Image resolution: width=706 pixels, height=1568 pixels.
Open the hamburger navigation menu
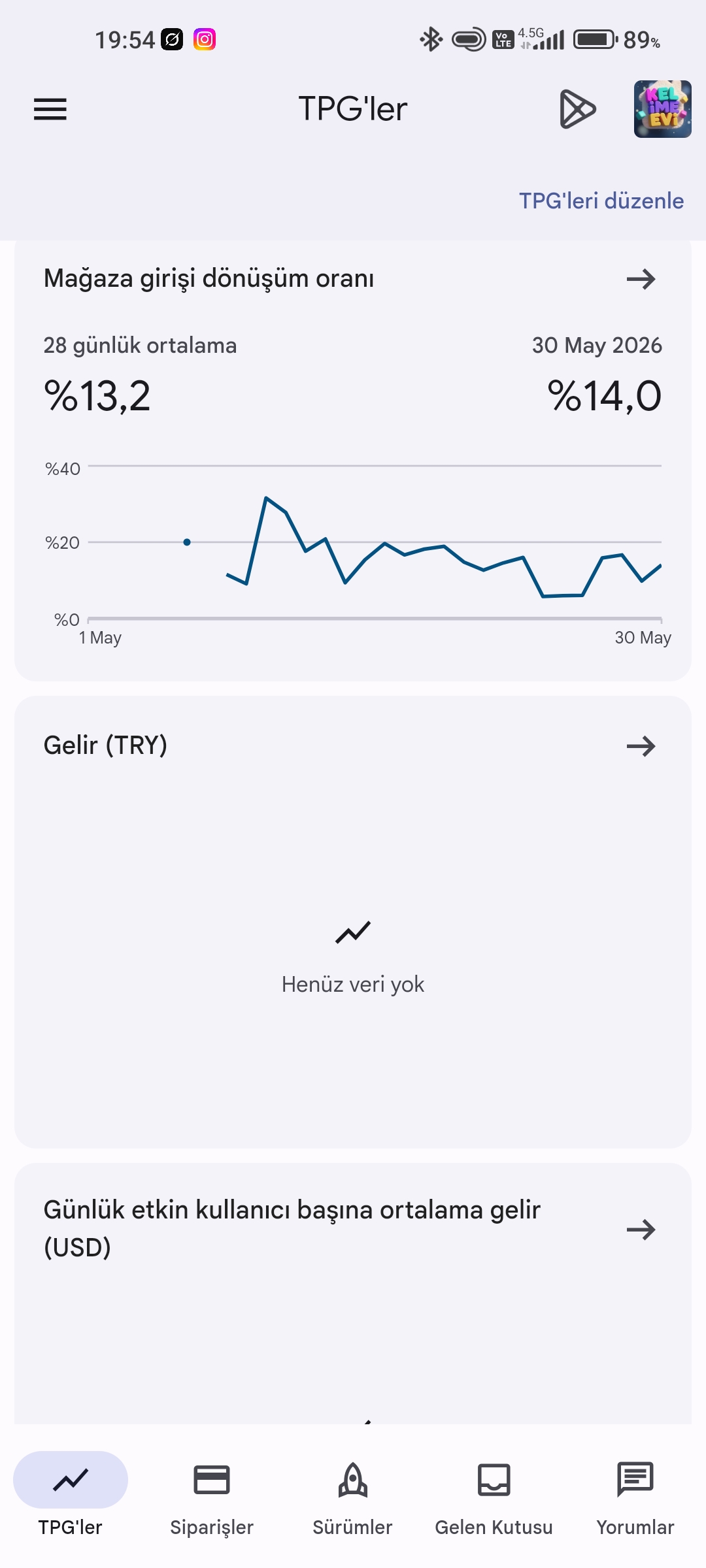coord(50,109)
